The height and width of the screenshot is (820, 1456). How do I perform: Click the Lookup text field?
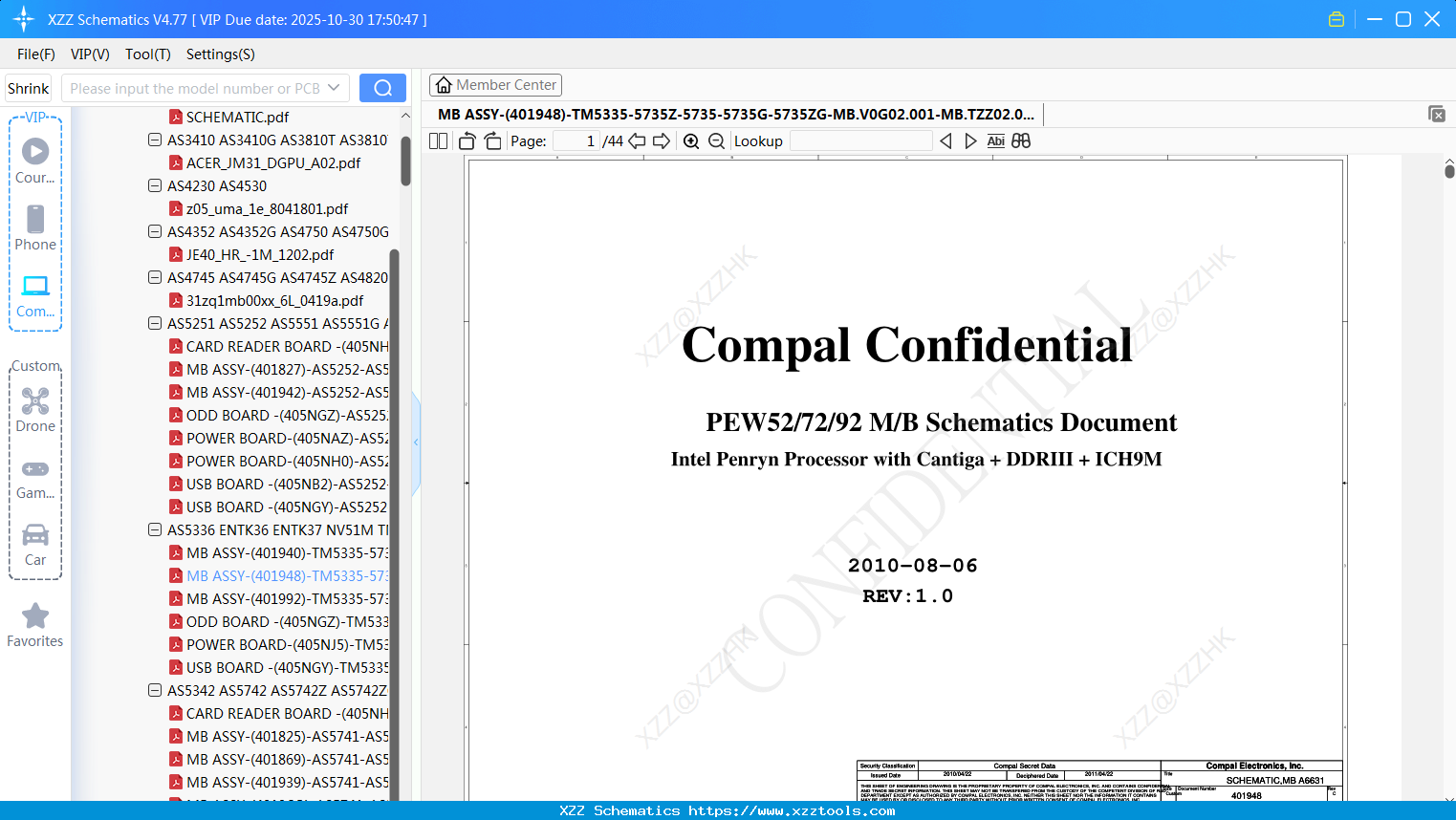click(x=860, y=140)
